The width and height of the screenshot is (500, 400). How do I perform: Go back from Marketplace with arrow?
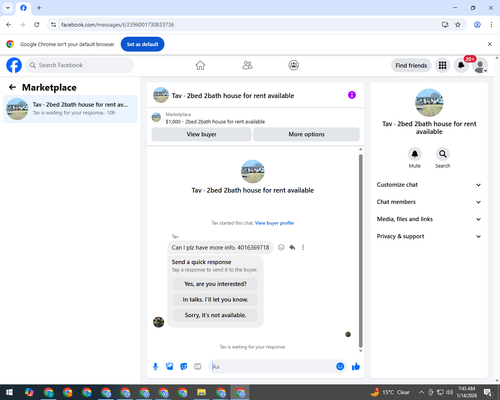tap(12, 87)
